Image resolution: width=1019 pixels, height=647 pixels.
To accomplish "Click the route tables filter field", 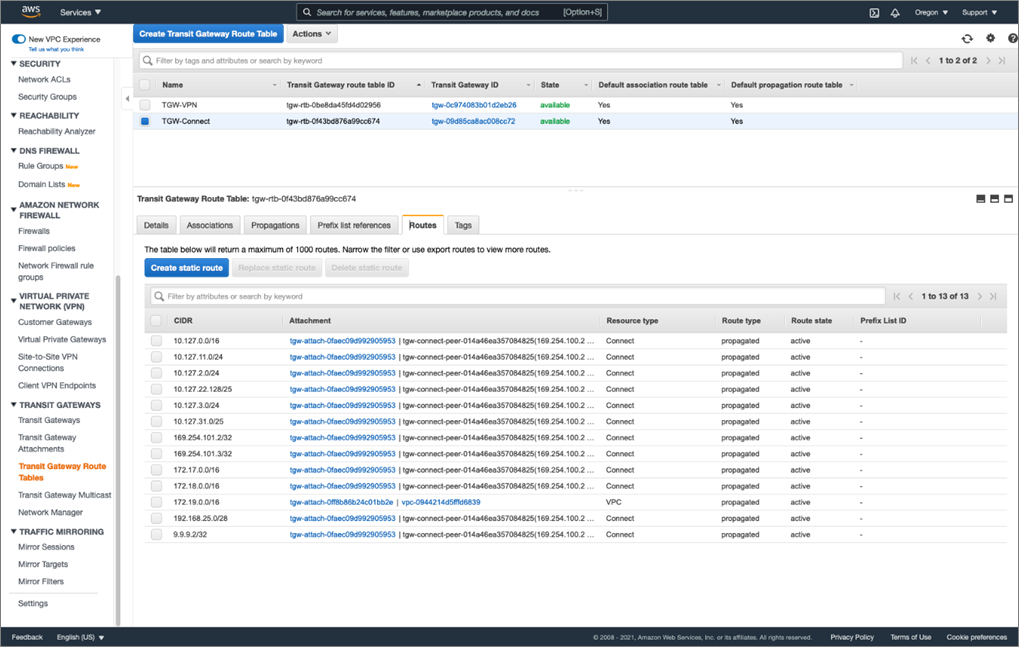I will pyautogui.click(x=521, y=60).
